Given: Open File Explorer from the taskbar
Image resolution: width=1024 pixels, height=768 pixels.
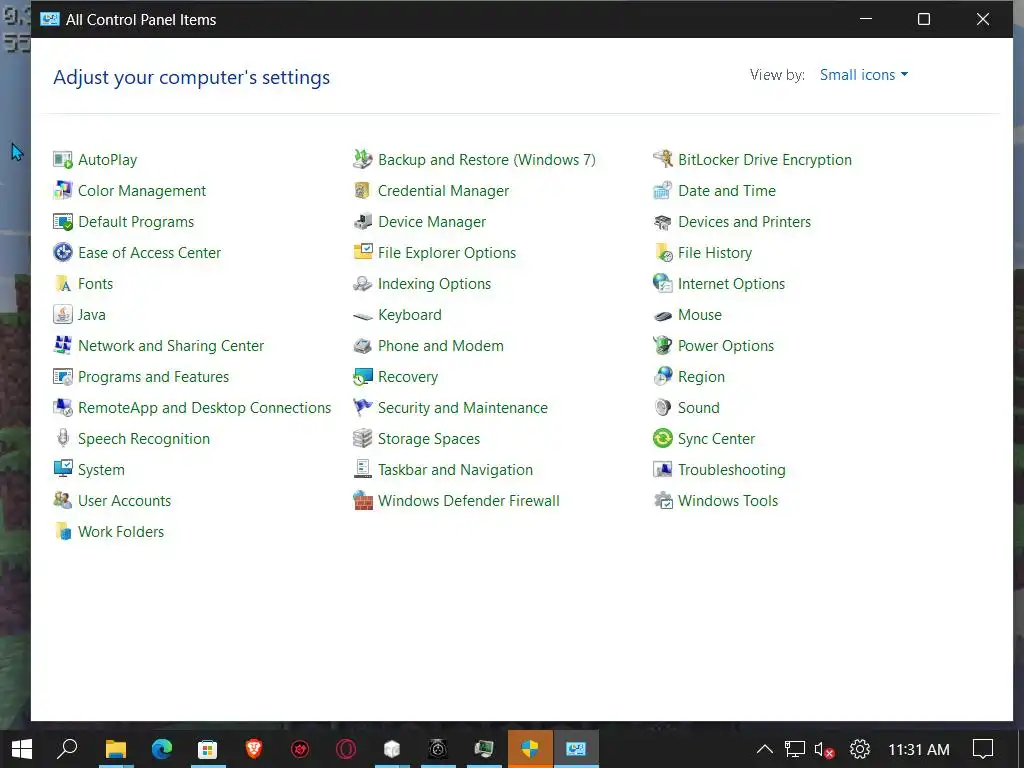Looking at the screenshot, I should [116, 749].
